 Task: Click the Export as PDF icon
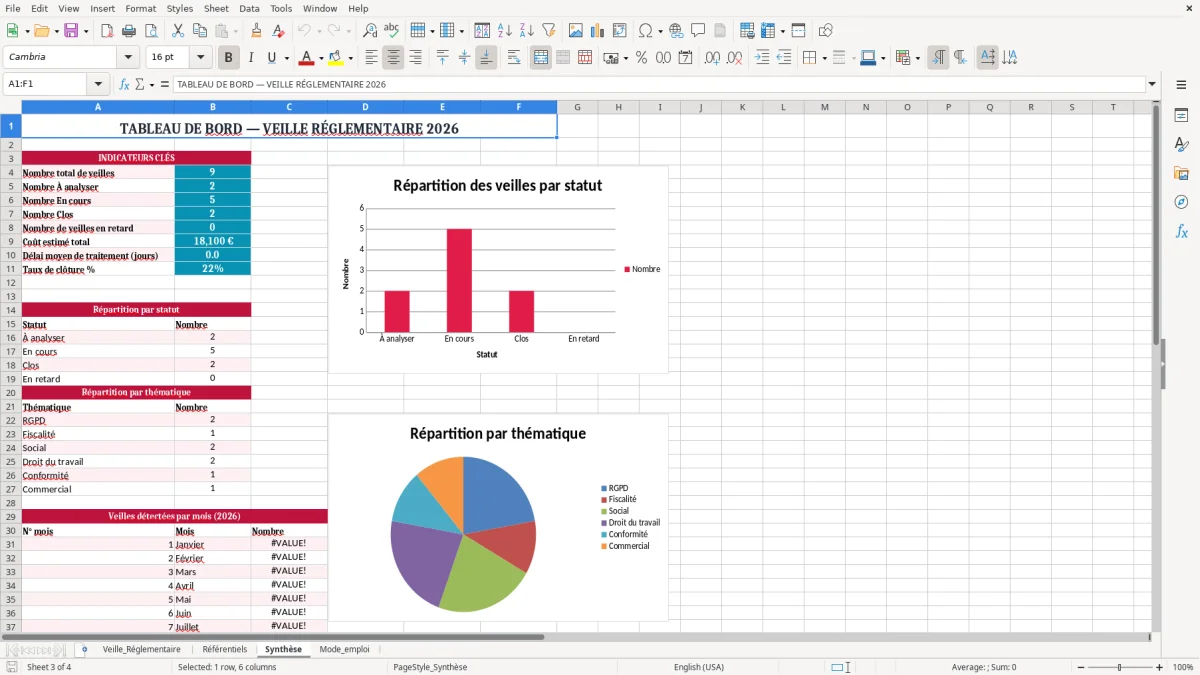coord(107,31)
